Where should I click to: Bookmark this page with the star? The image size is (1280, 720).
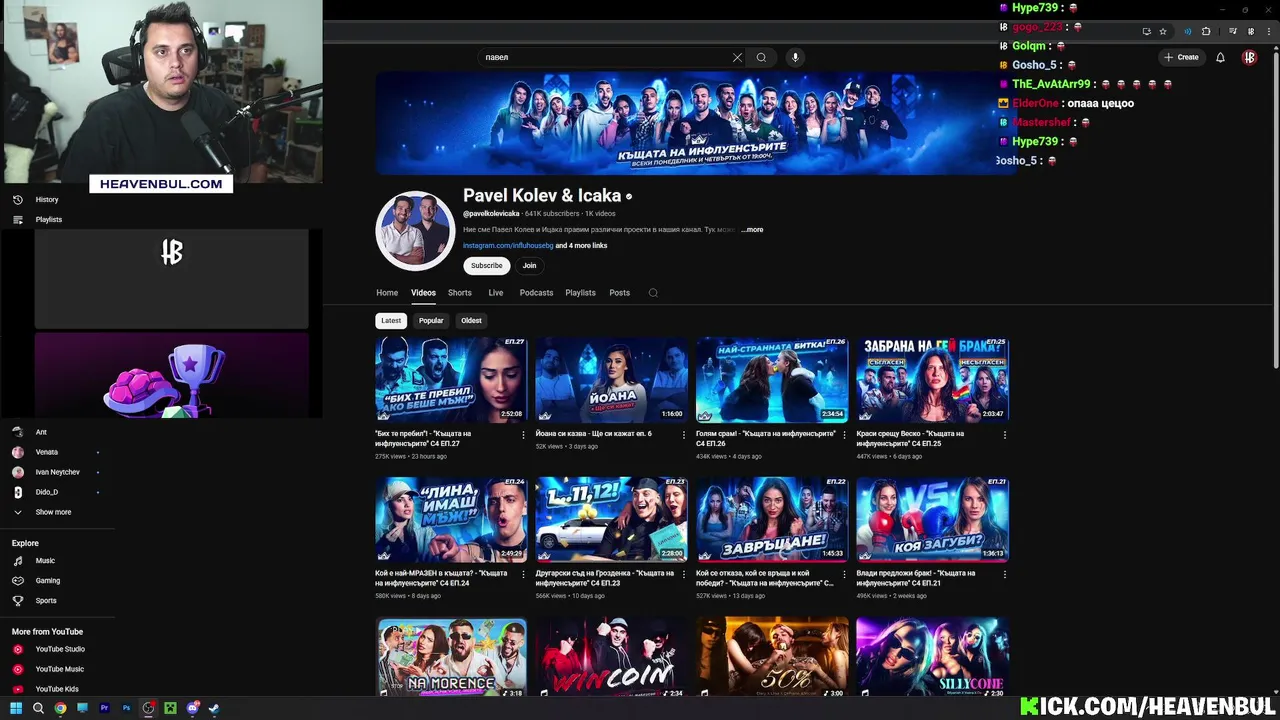(x=1163, y=31)
